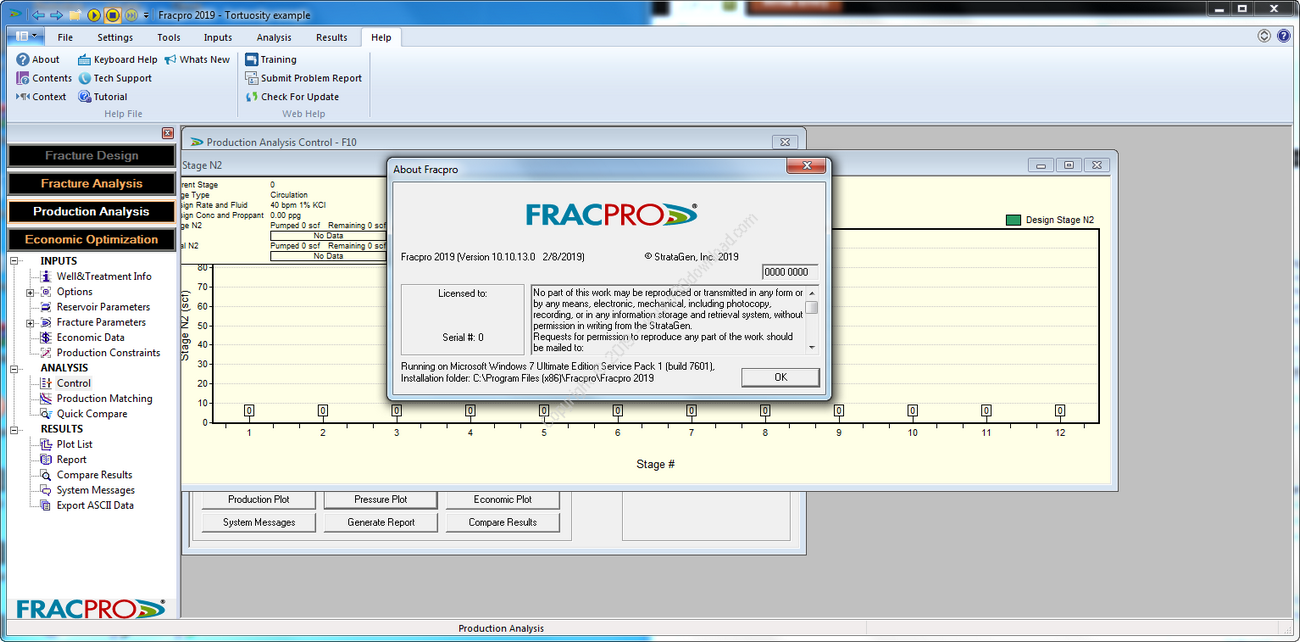
Task: Open Training web help
Action: [x=271, y=59]
